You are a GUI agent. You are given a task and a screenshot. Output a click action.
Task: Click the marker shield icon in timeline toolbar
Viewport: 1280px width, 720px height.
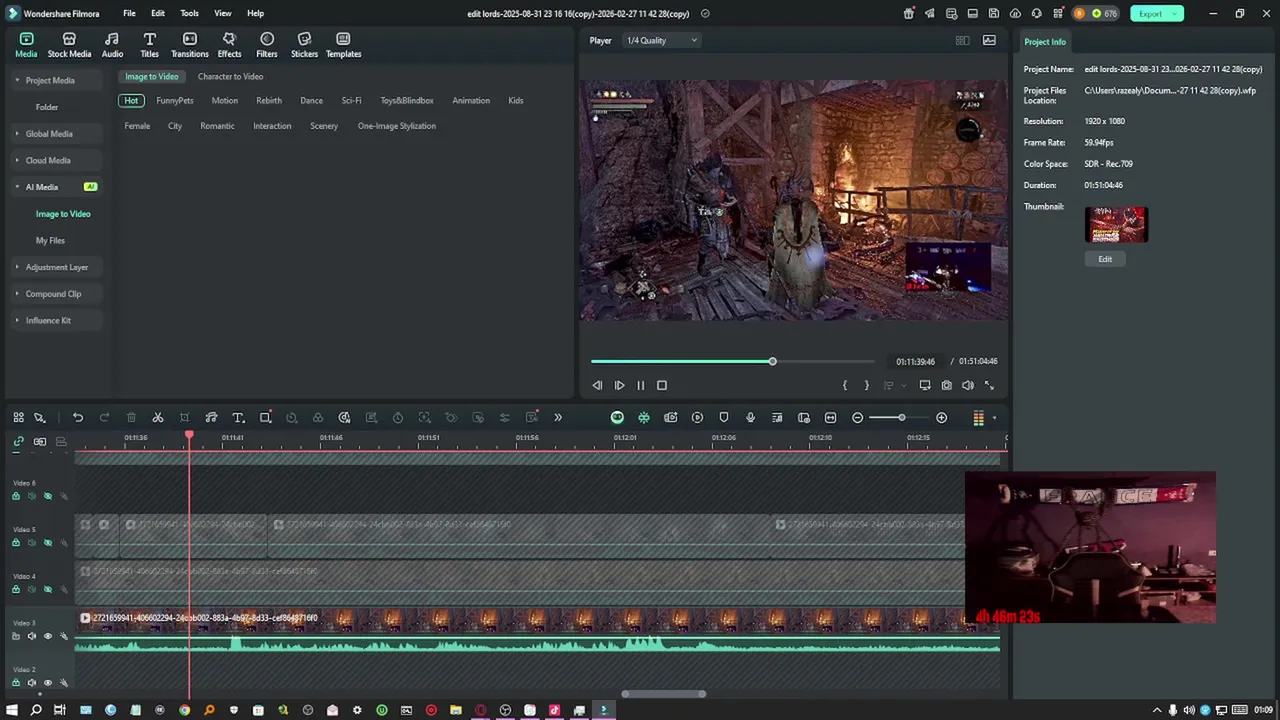(724, 417)
